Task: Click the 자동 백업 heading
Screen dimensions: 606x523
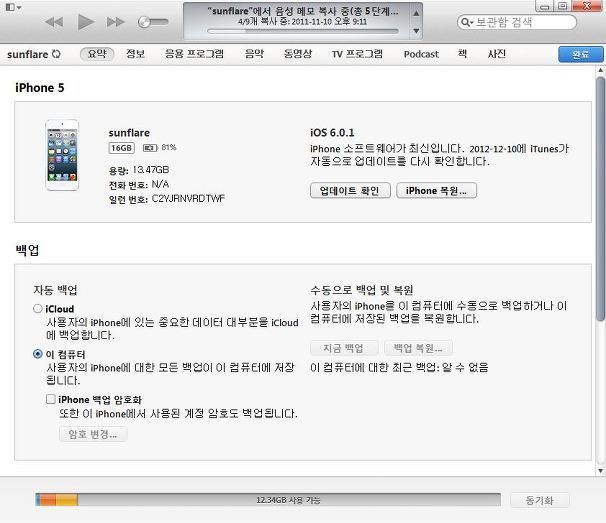Action: click(x=55, y=290)
